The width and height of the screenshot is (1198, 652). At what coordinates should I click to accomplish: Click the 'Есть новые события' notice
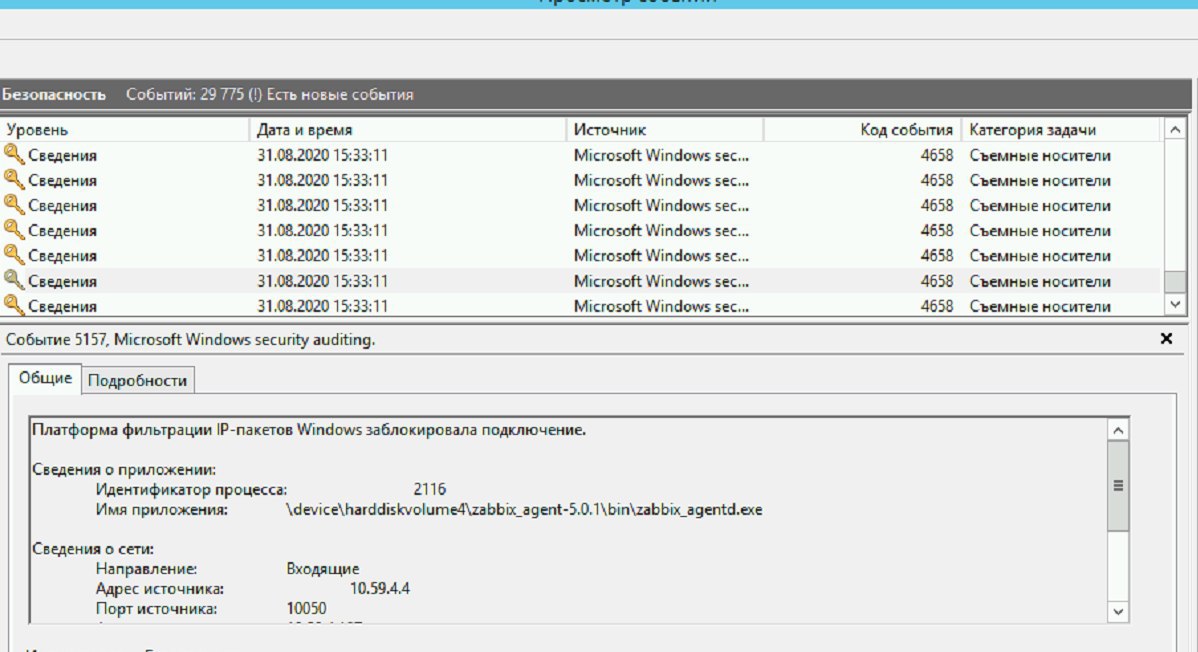click(340, 95)
